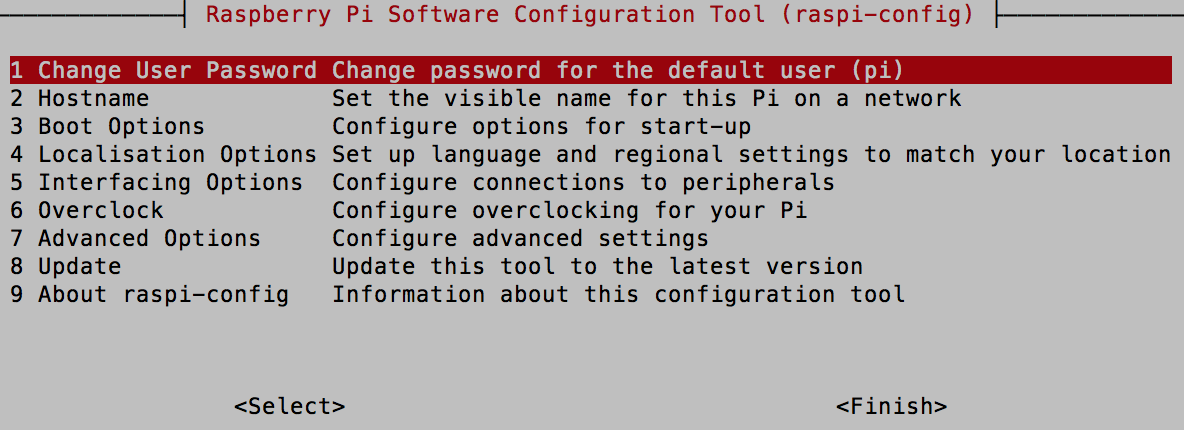Select the Update menu entry

591,266
